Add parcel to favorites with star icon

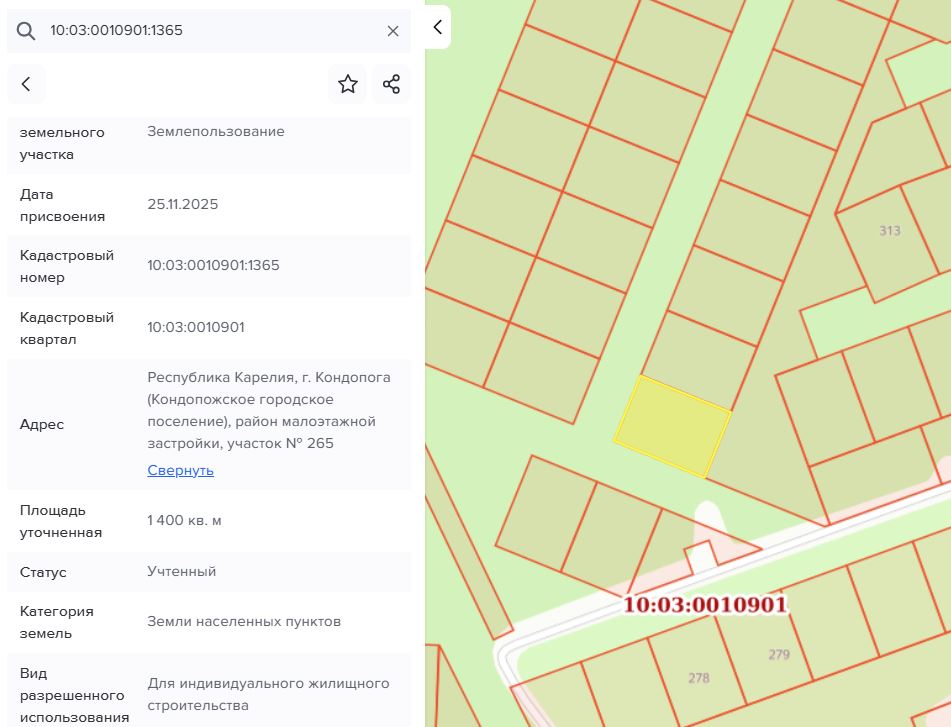pyautogui.click(x=348, y=84)
